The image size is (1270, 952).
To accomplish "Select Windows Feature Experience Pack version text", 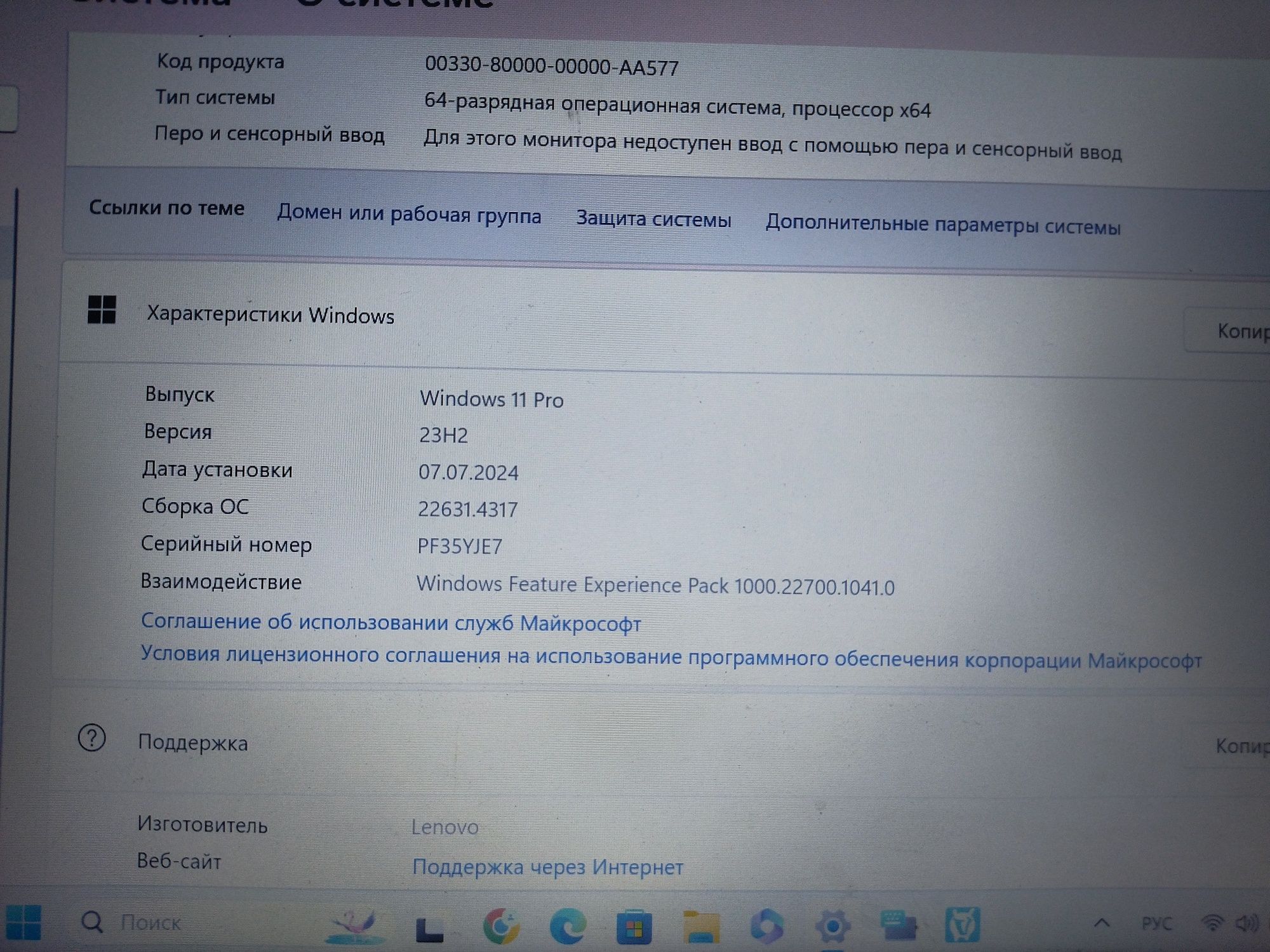I will [655, 585].
